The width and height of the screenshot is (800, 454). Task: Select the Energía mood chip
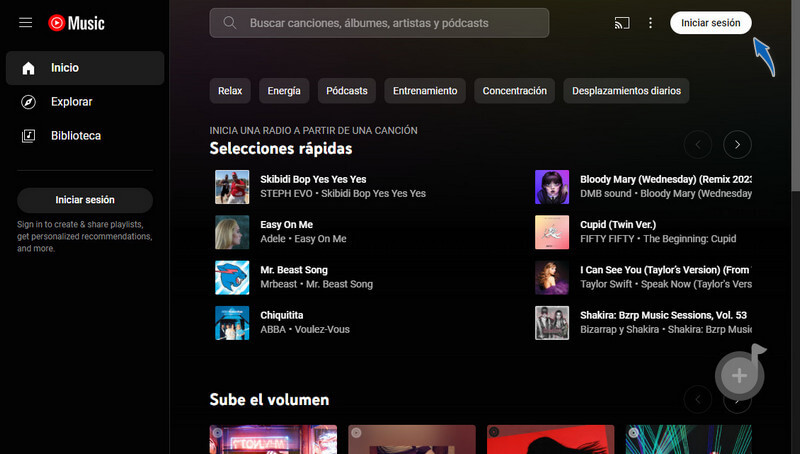pos(284,91)
